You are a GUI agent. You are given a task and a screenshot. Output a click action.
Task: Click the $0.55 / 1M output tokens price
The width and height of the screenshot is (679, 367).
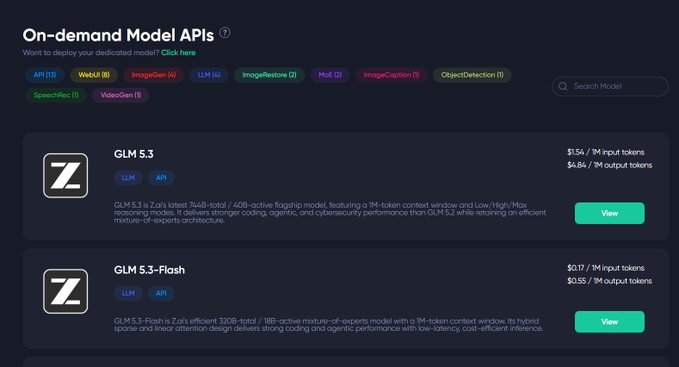tap(609, 281)
